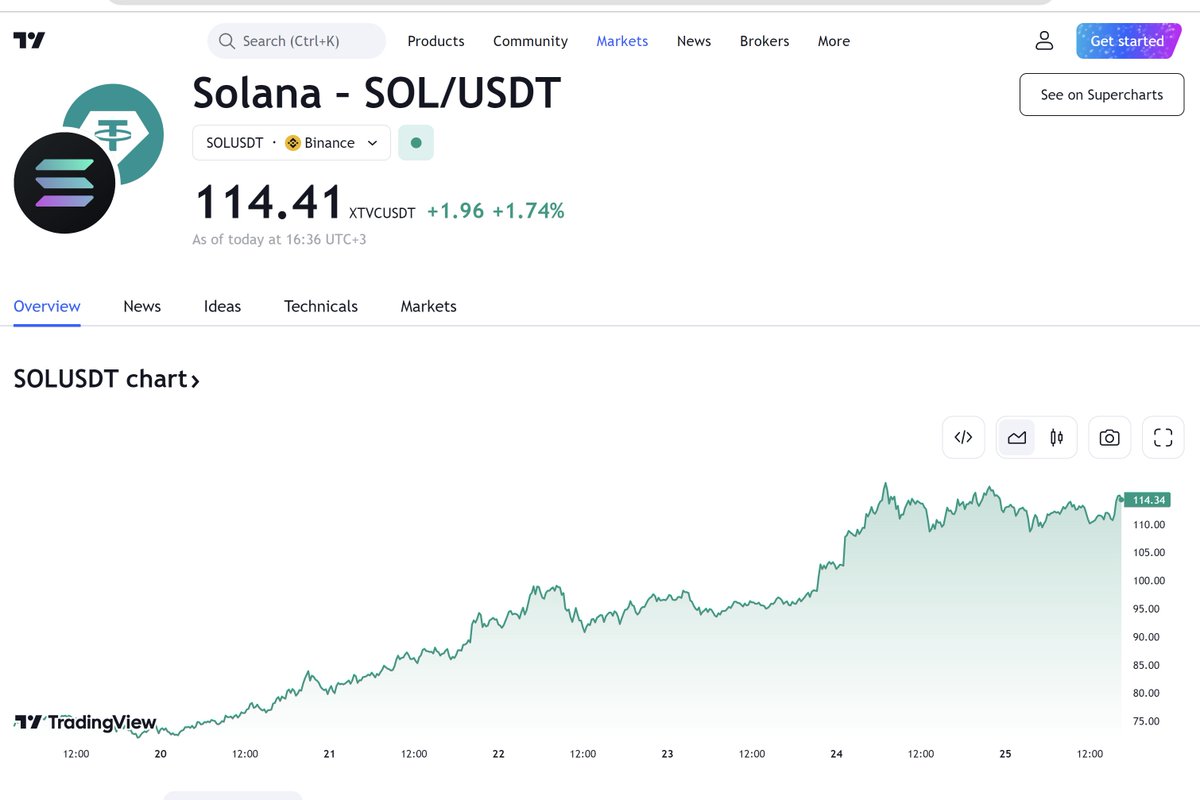The image size is (1200, 800).
Task: Open the More menu in header
Action: pos(834,41)
